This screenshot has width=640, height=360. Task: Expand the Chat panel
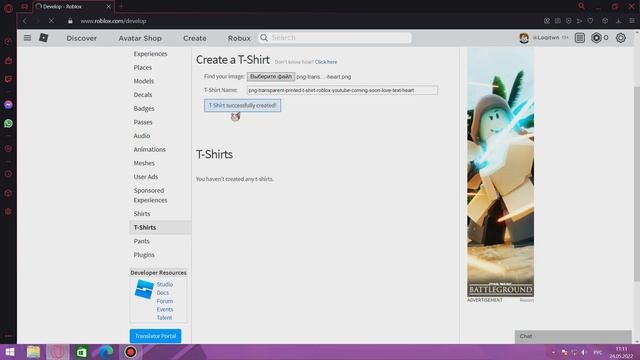click(573, 336)
